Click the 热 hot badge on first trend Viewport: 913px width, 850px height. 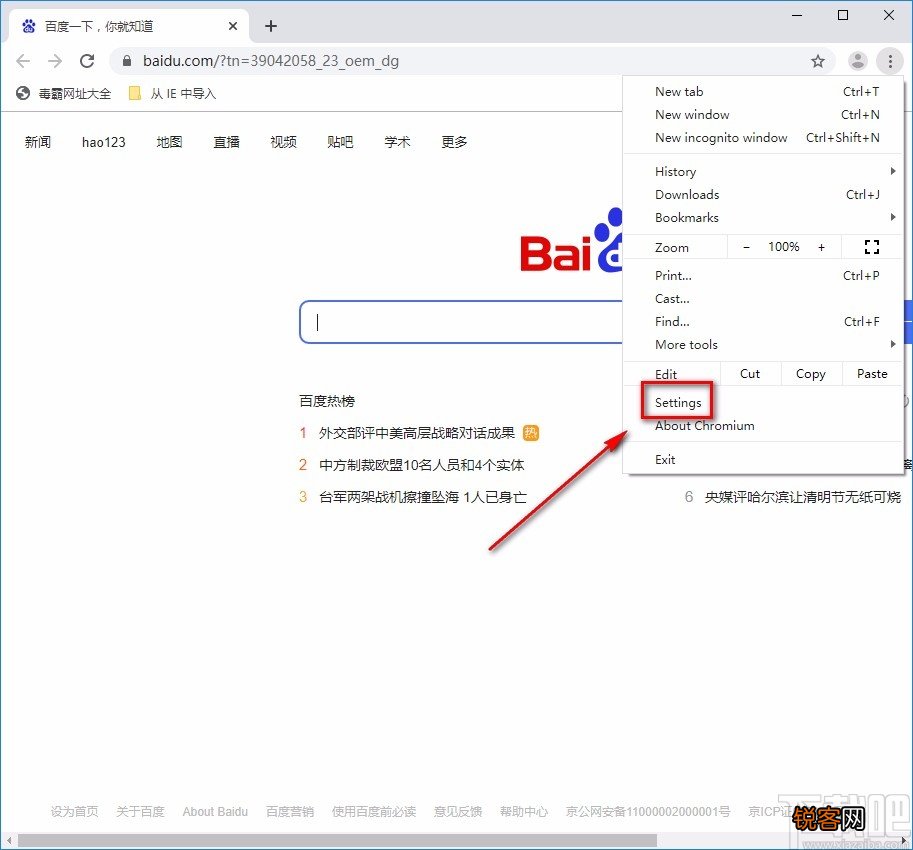pos(530,433)
